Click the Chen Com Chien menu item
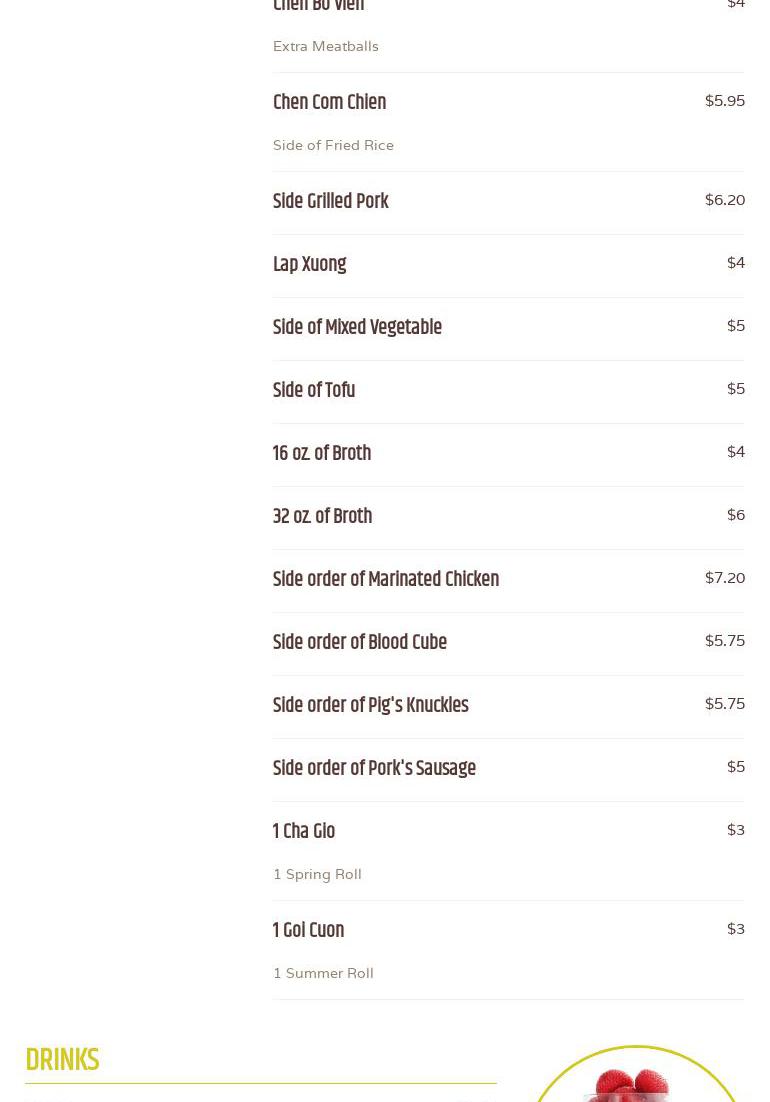 329,103
